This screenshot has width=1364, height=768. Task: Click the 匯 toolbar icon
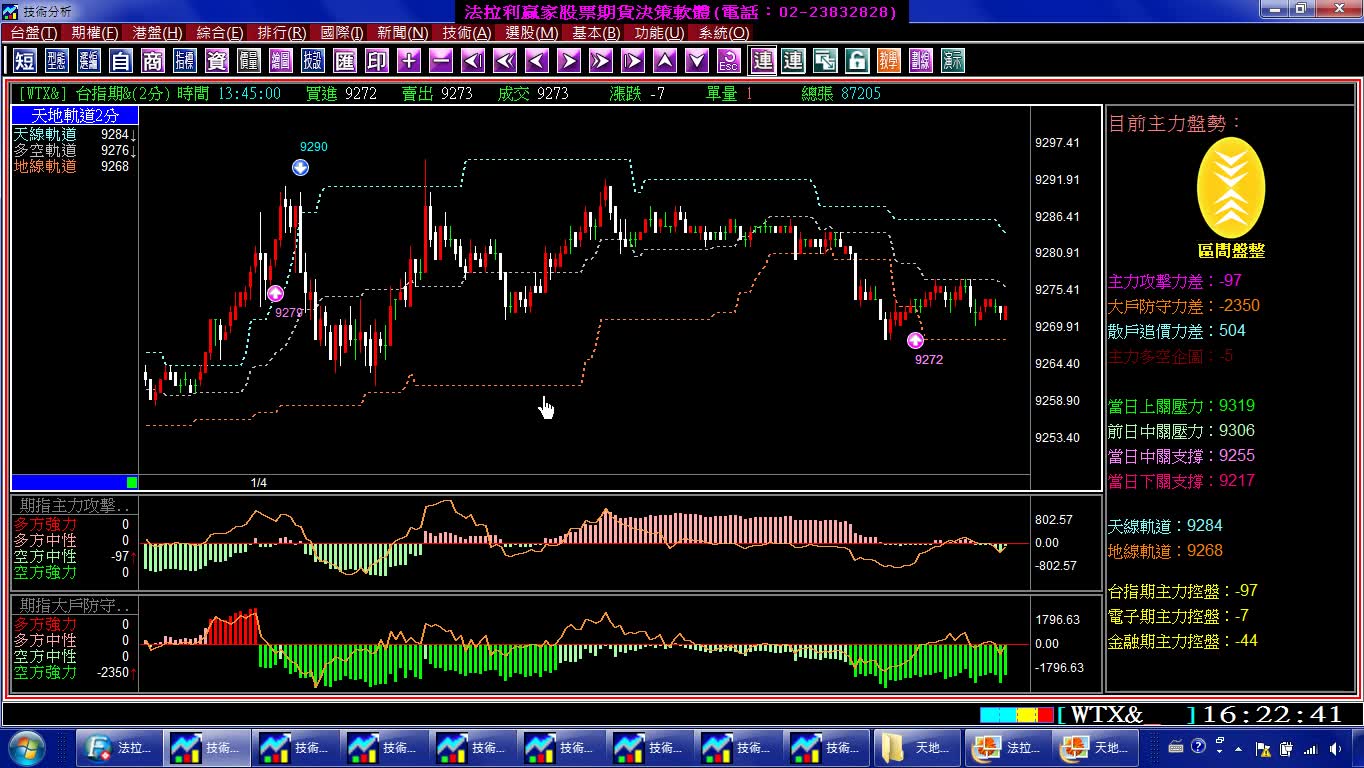coord(345,61)
